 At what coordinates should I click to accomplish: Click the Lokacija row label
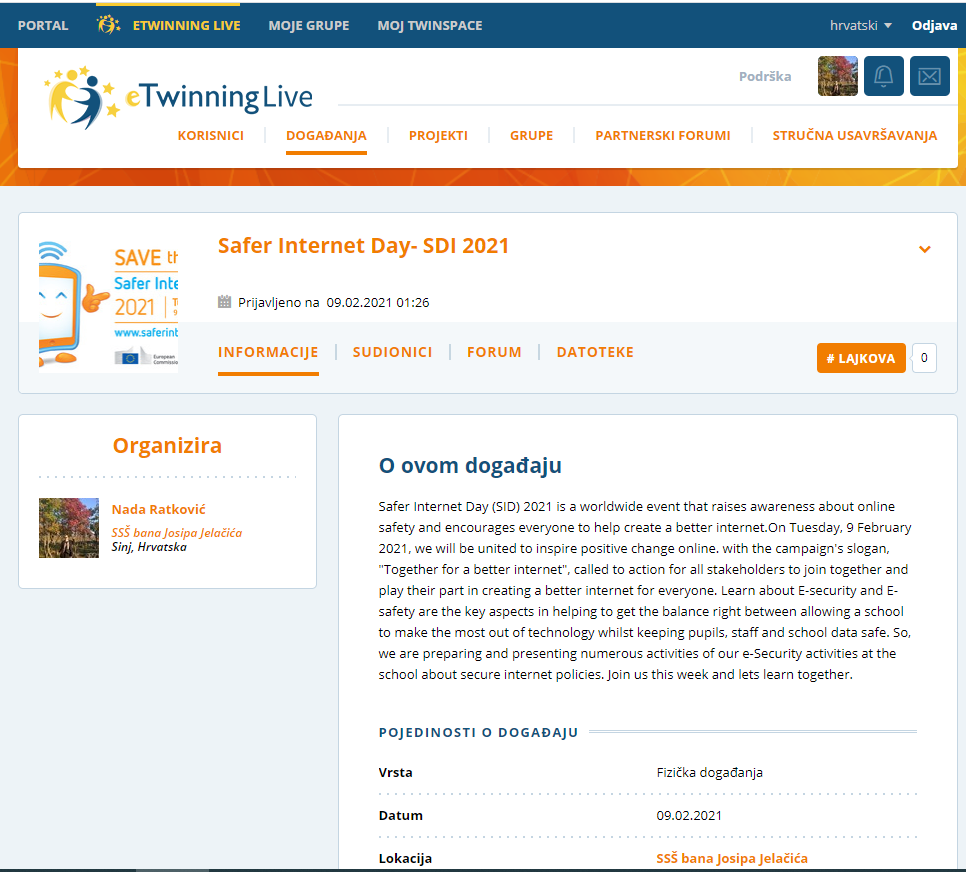click(x=405, y=858)
